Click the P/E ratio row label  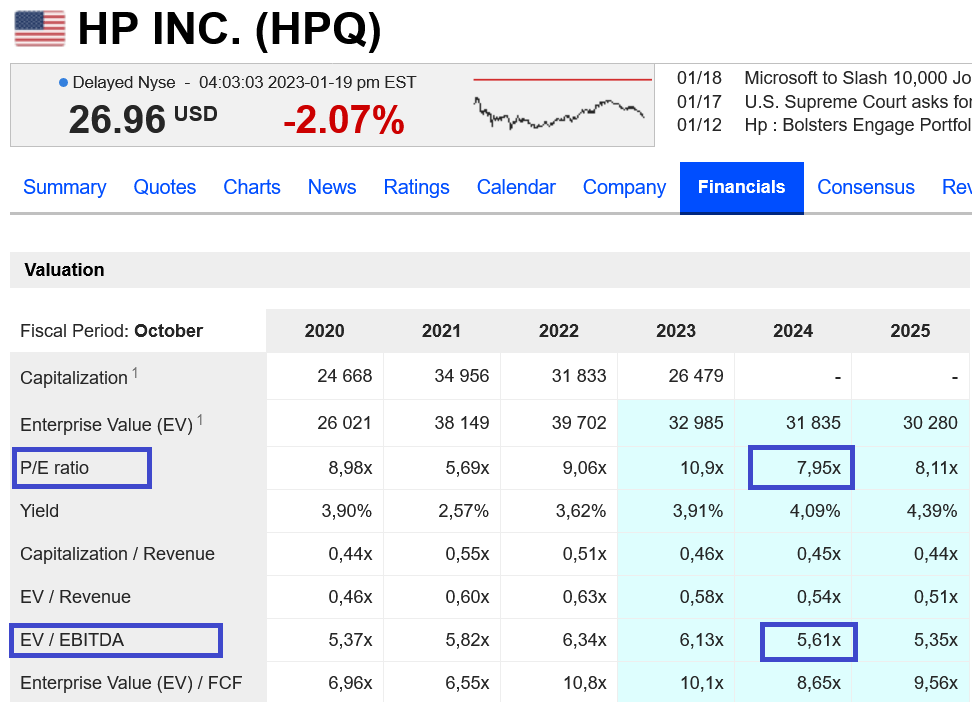pyautogui.click(x=55, y=468)
